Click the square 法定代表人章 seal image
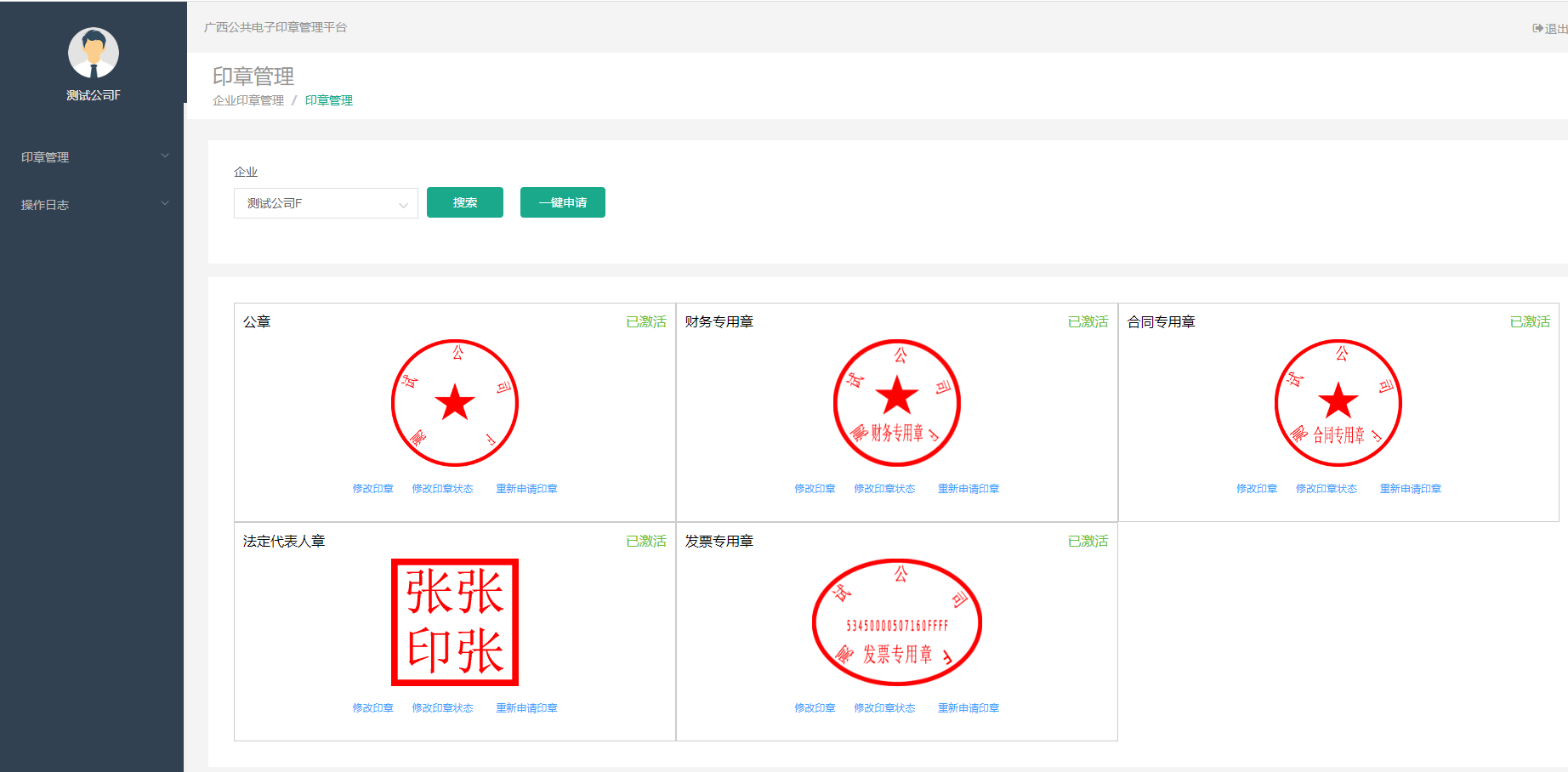Screen dimensions: 1568x772 click(455, 622)
